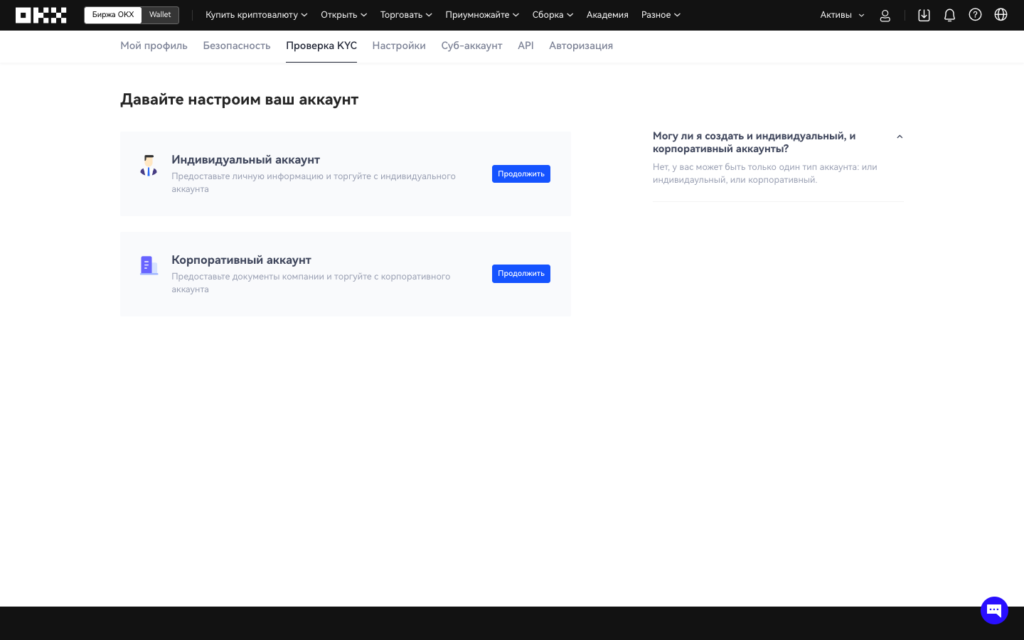Switch to the Суб-аккаунт tab
The image size is (1024, 640).
(471, 46)
